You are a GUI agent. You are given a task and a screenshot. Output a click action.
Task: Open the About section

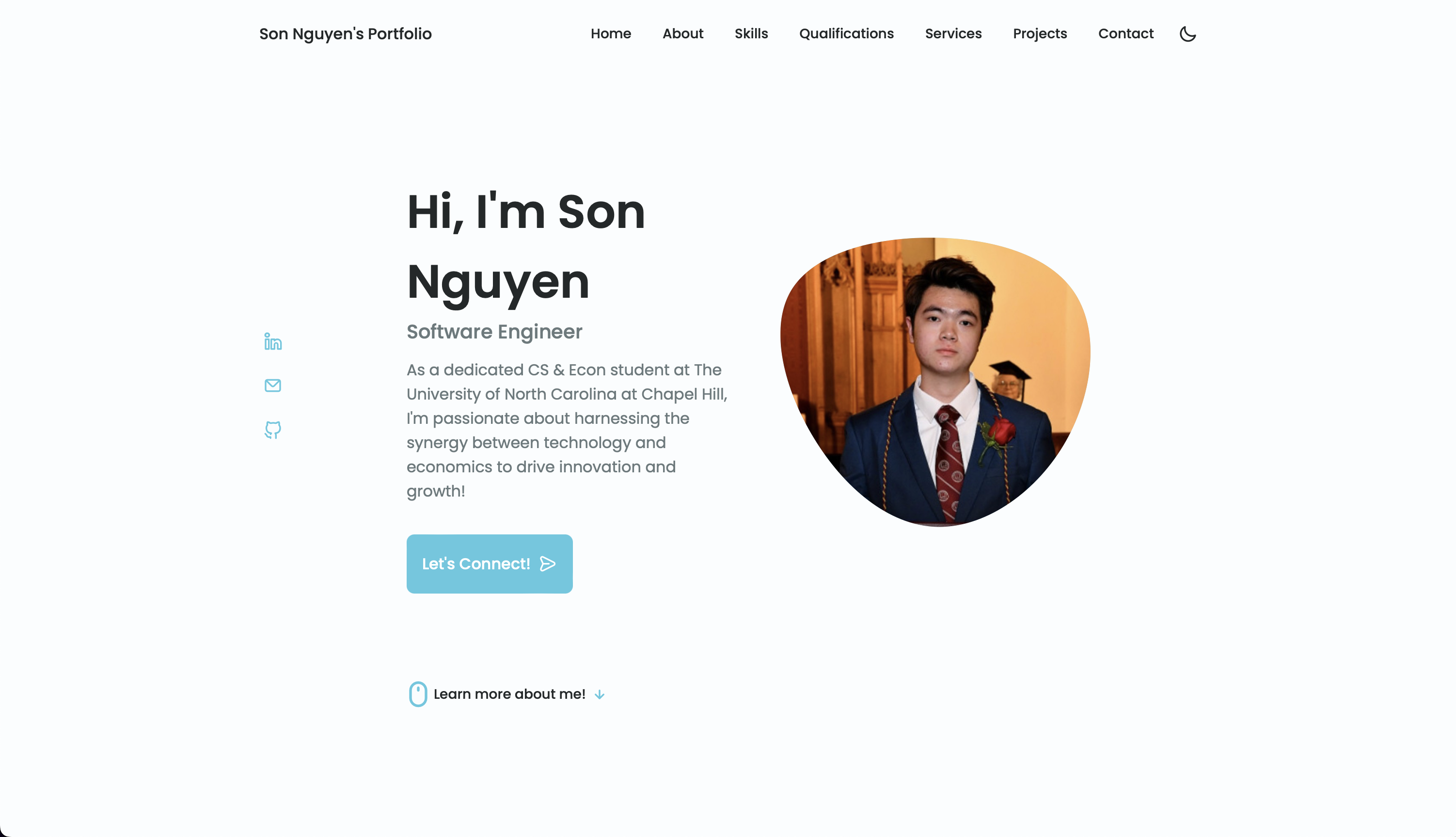point(682,34)
